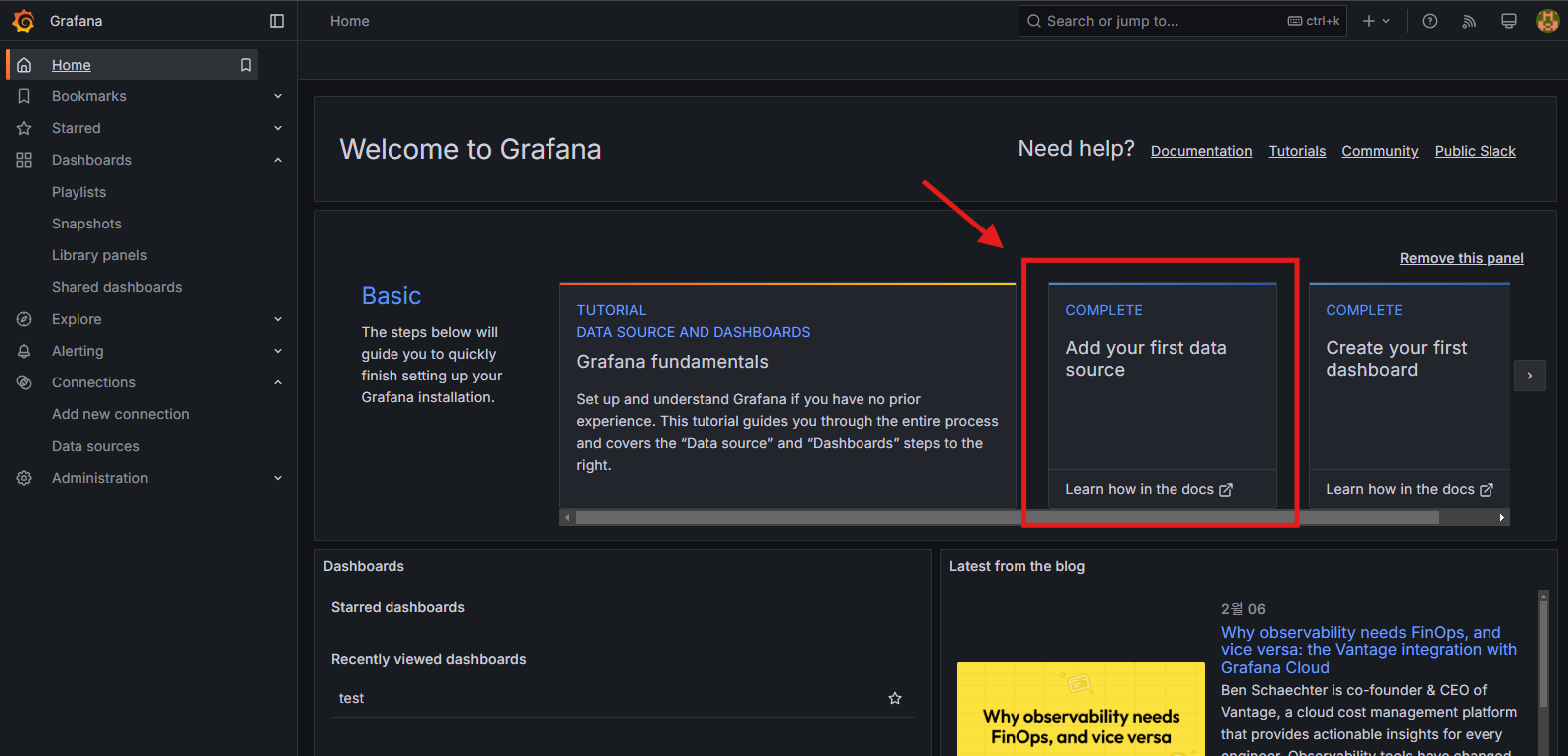Viewport: 1568px width, 756px height.
Task: Dock or undock the sidebar menu icon
Action: coord(277,21)
